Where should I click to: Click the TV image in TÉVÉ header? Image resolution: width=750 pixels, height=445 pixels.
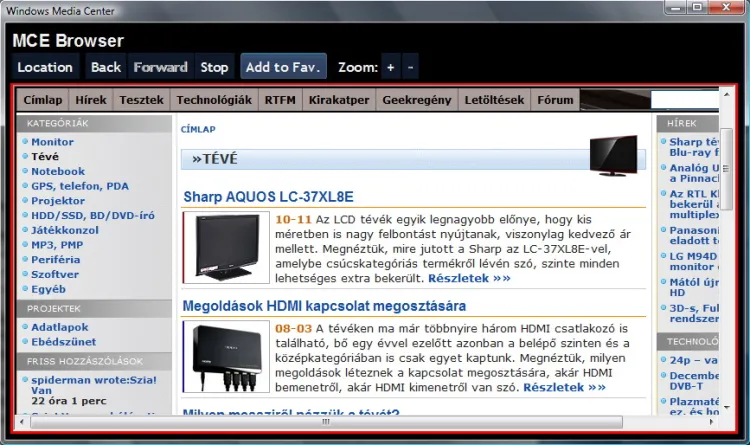pyautogui.click(x=614, y=156)
